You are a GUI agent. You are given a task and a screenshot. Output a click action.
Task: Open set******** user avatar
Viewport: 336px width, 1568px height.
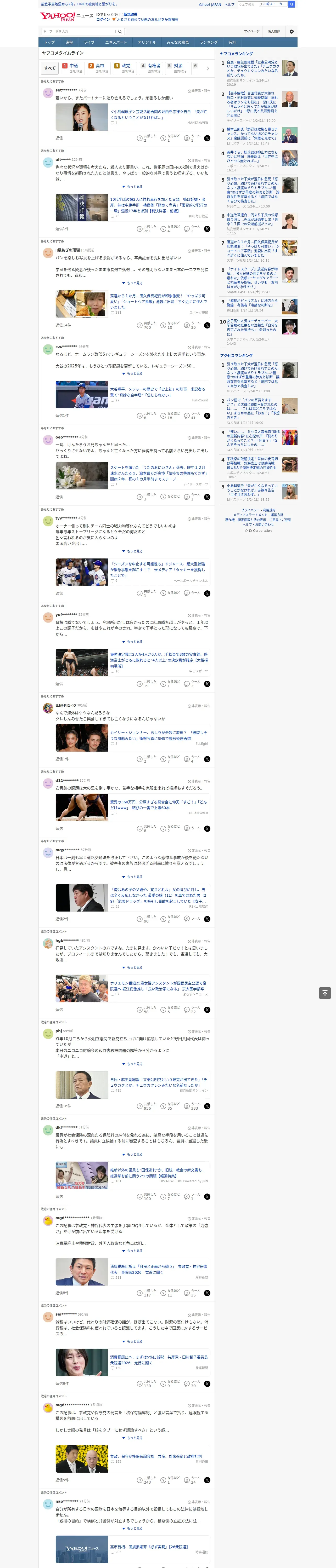pos(48,93)
